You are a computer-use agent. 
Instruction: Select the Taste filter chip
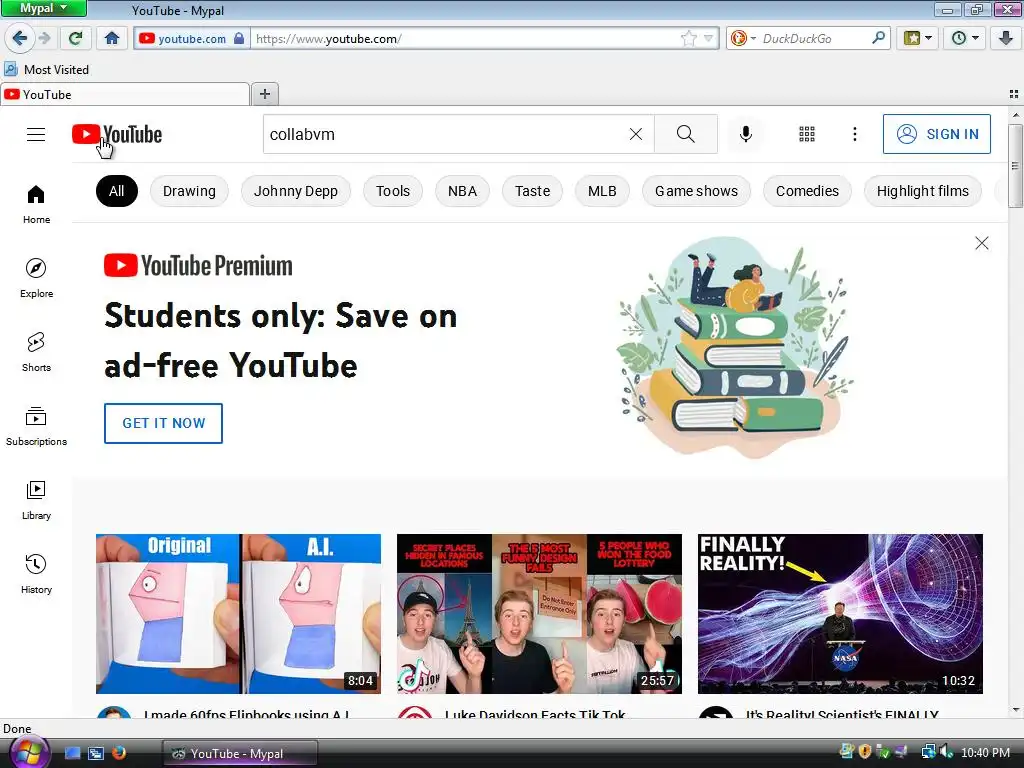532,191
